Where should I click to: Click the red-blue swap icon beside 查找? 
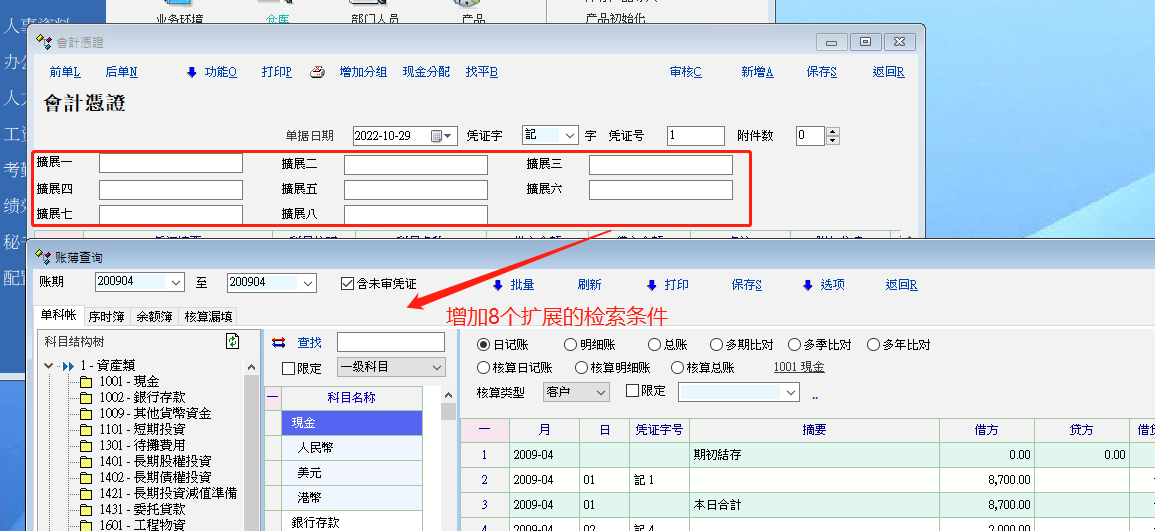pyautogui.click(x=279, y=342)
